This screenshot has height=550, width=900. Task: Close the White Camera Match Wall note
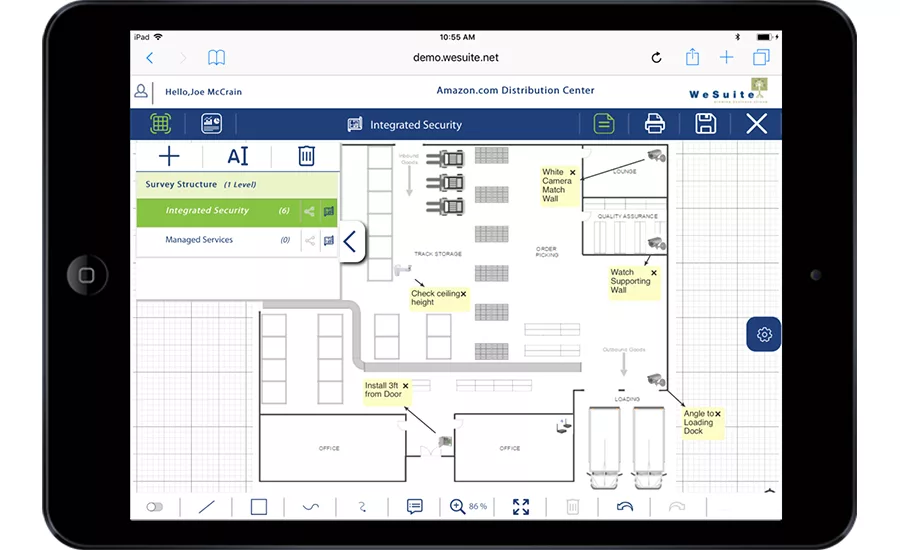click(572, 172)
